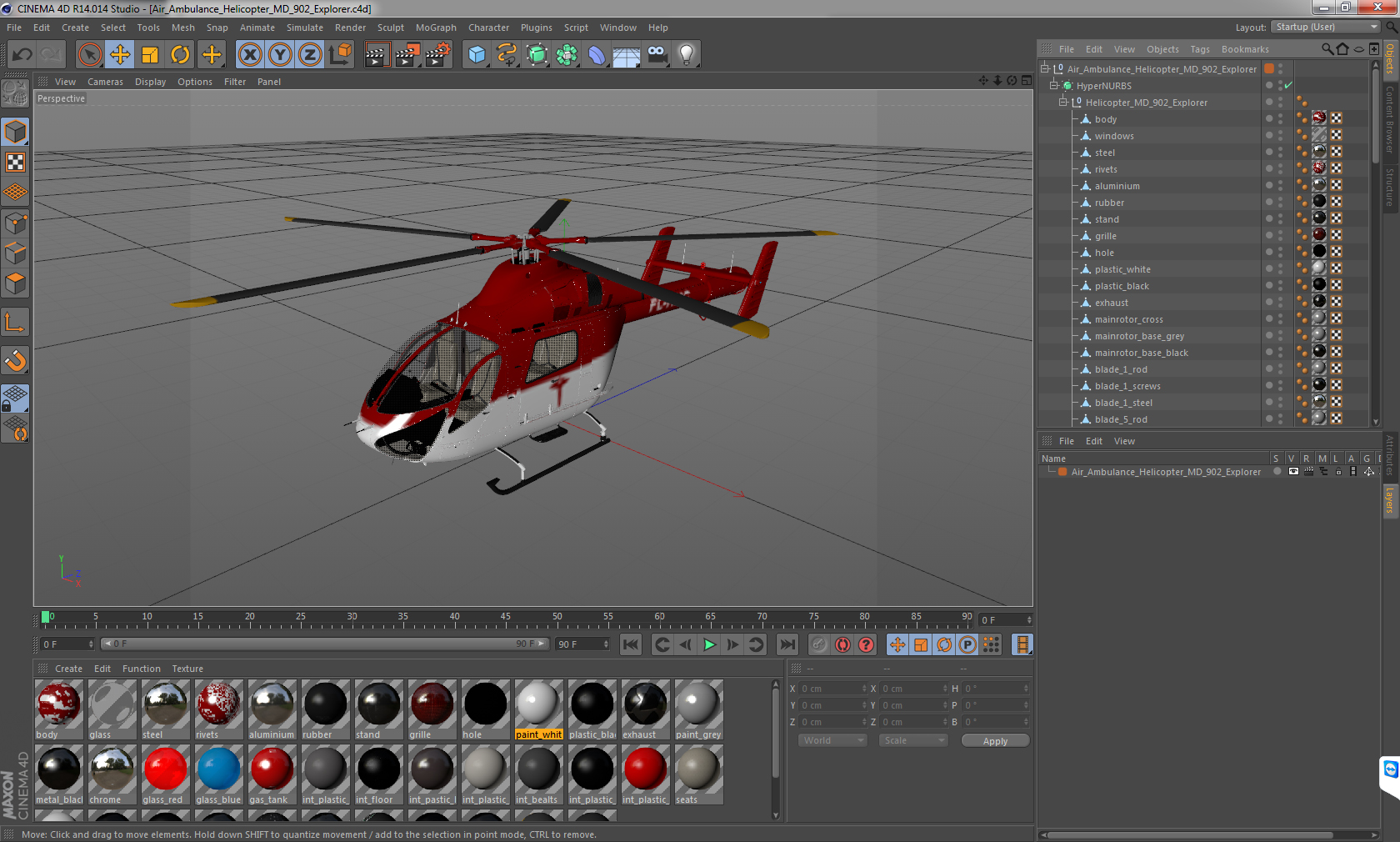Activate the Move tool in toolbar
This screenshot has height=842, width=1400.
[x=120, y=55]
